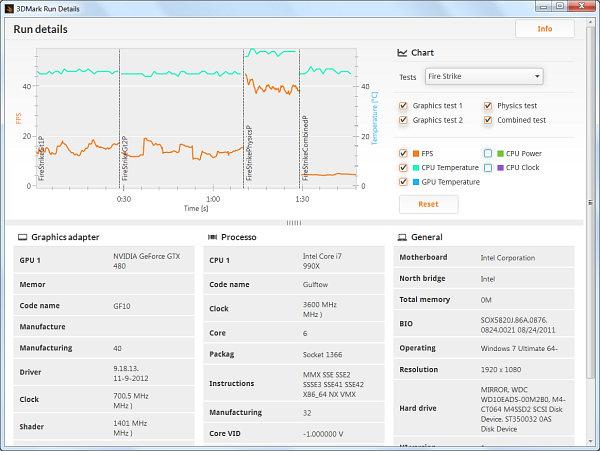Click the 'Run details' heading

pos(41,29)
